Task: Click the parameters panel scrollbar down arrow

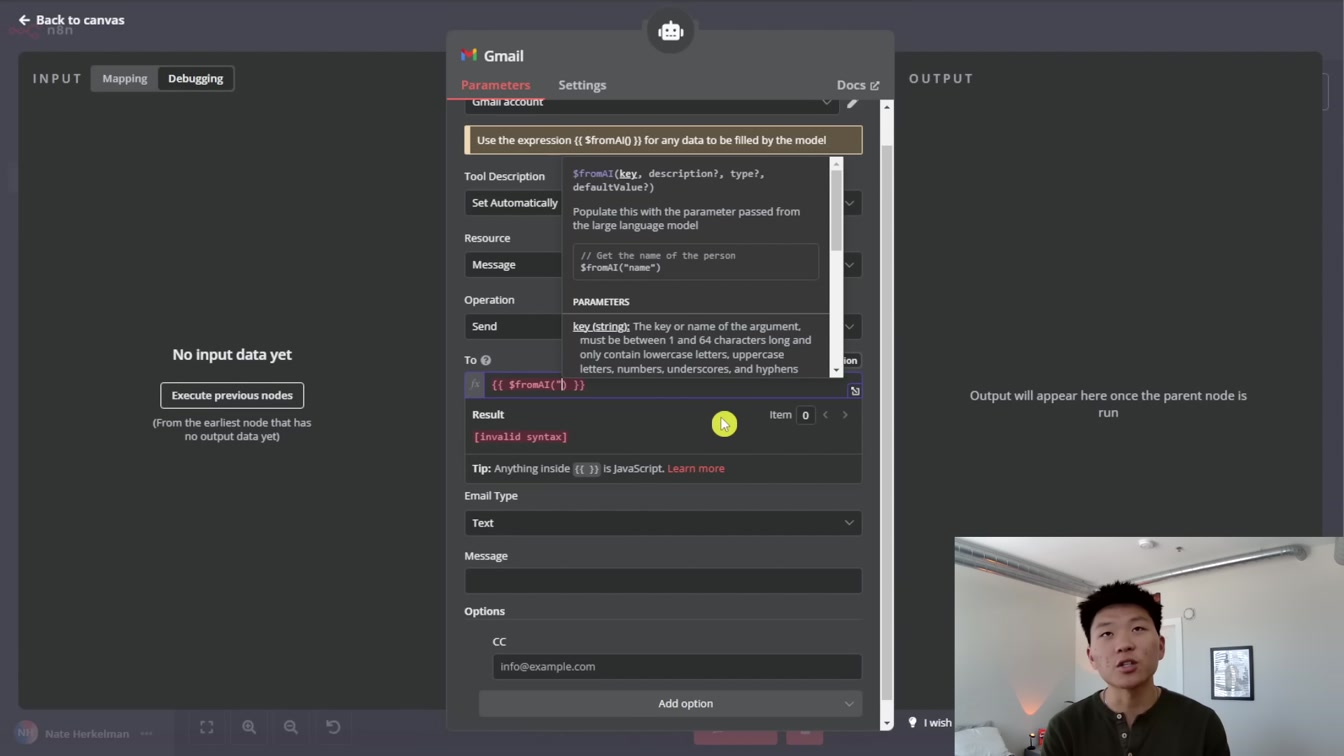Action: pyautogui.click(x=886, y=723)
